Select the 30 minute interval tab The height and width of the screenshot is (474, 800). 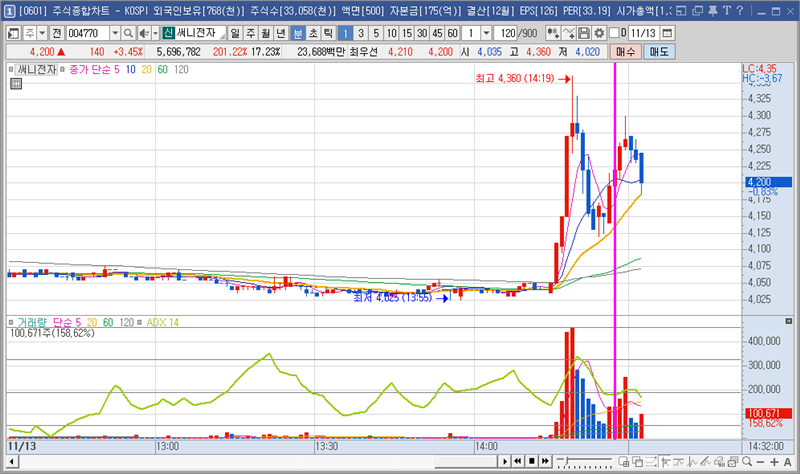click(423, 33)
